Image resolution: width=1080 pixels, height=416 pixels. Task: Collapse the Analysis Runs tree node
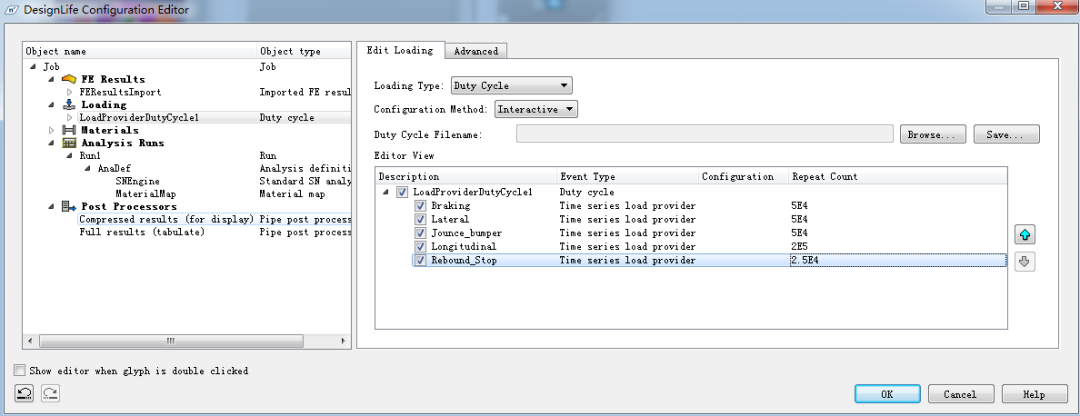coord(51,143)
